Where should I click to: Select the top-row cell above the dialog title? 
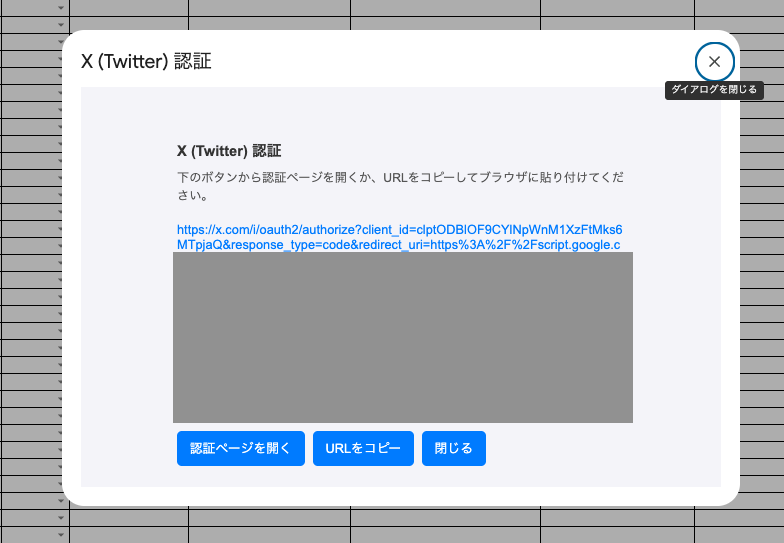(x=128, y=8)
